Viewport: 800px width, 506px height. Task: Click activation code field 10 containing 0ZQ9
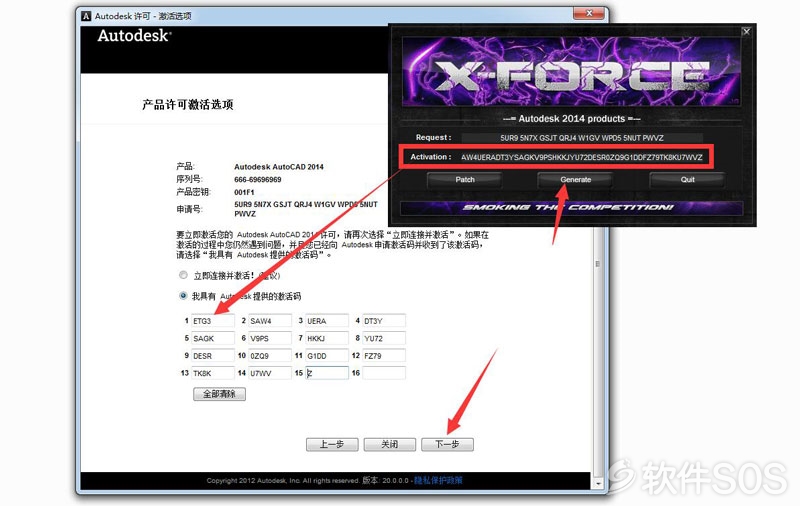coord(270,356)
